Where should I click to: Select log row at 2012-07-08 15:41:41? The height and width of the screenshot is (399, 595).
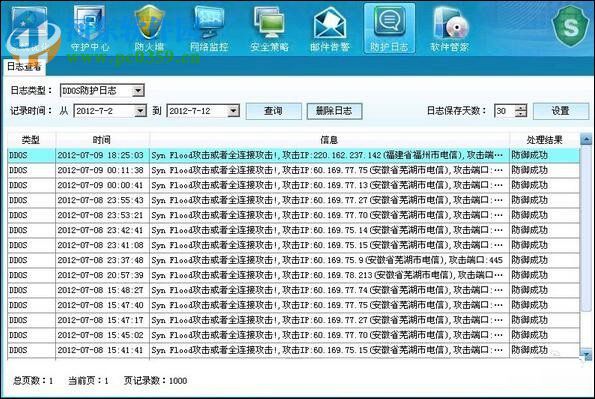tap(293, 350)
